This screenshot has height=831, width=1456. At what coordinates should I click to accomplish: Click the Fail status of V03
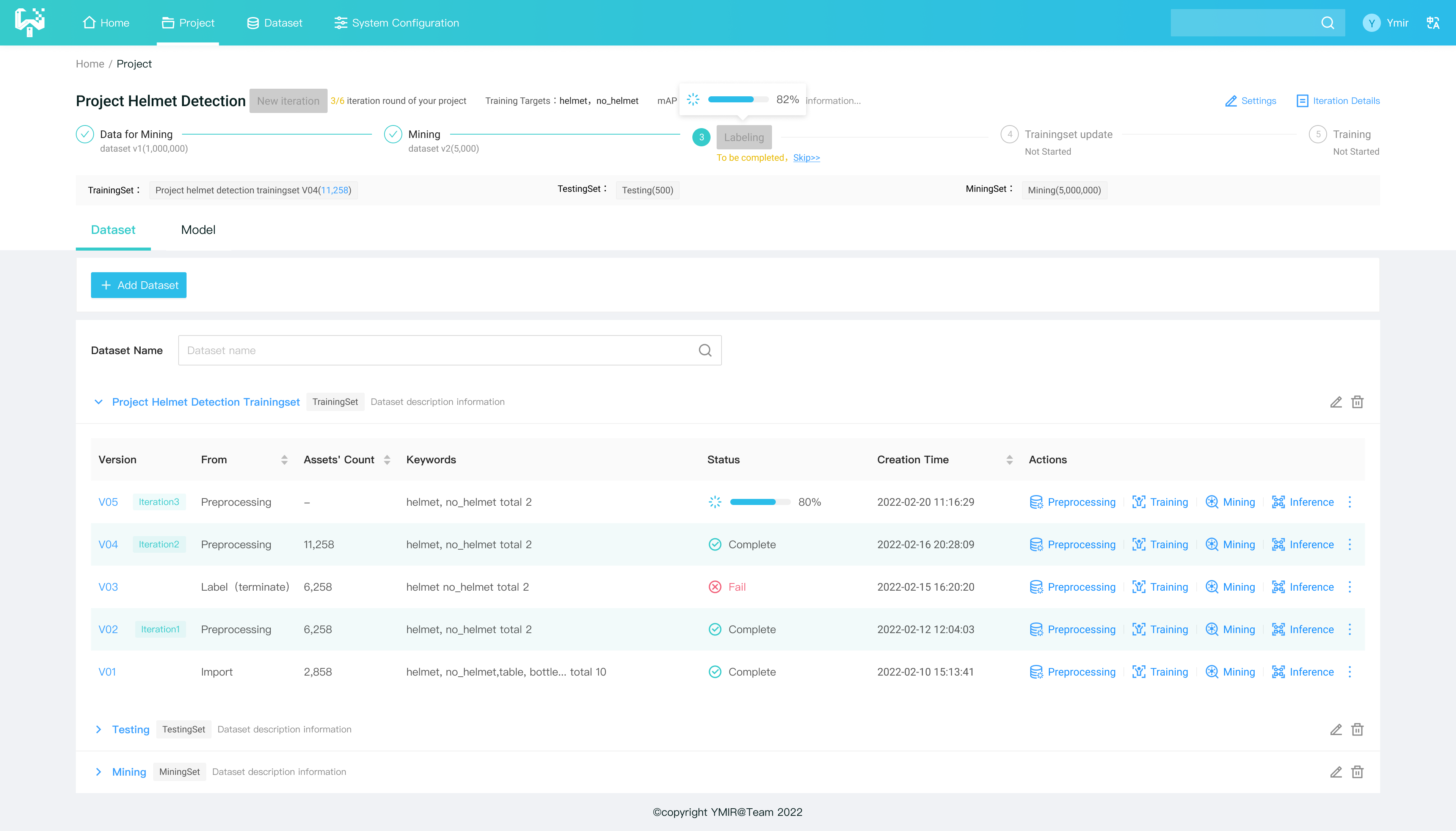[726, 587]
